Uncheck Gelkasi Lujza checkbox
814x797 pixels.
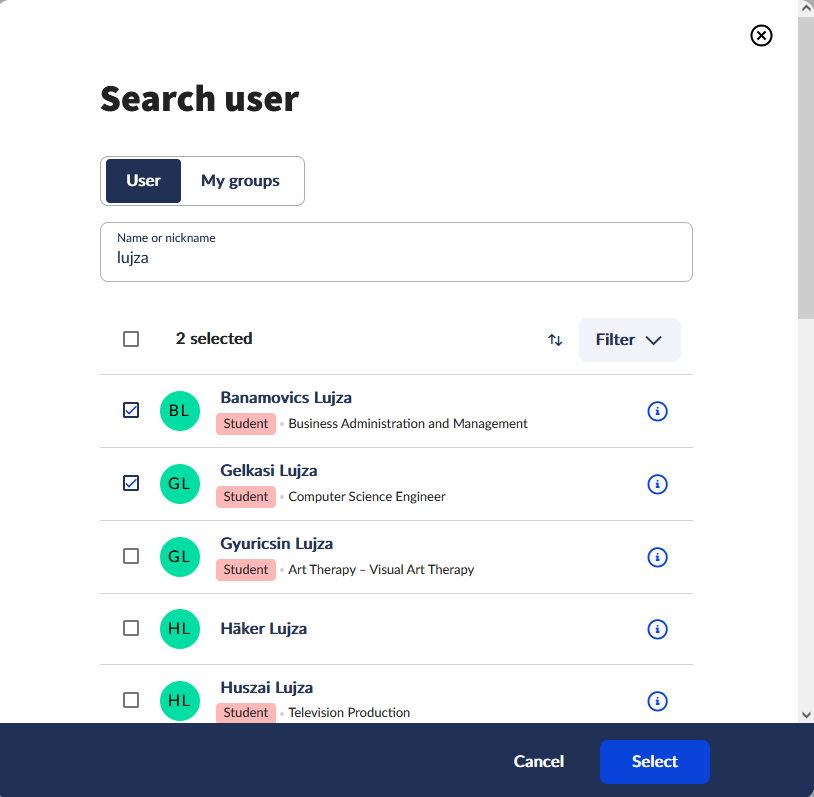131,483
